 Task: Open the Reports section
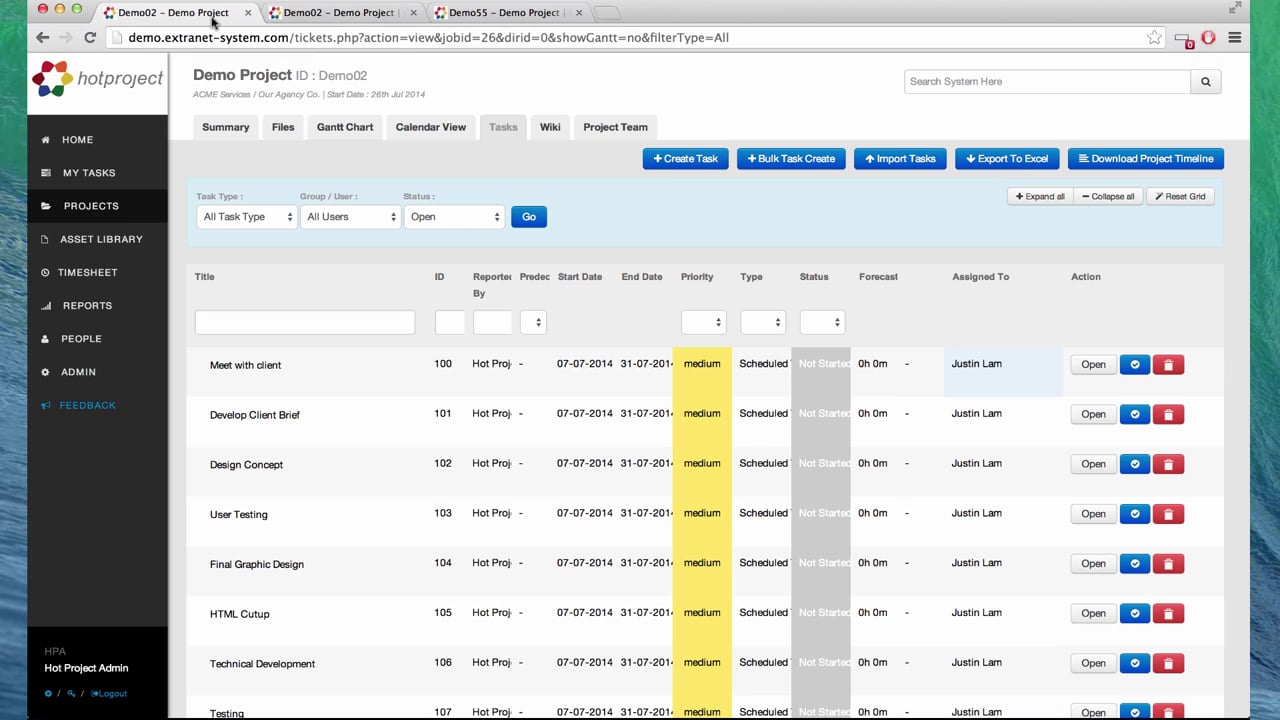(87, 306)
